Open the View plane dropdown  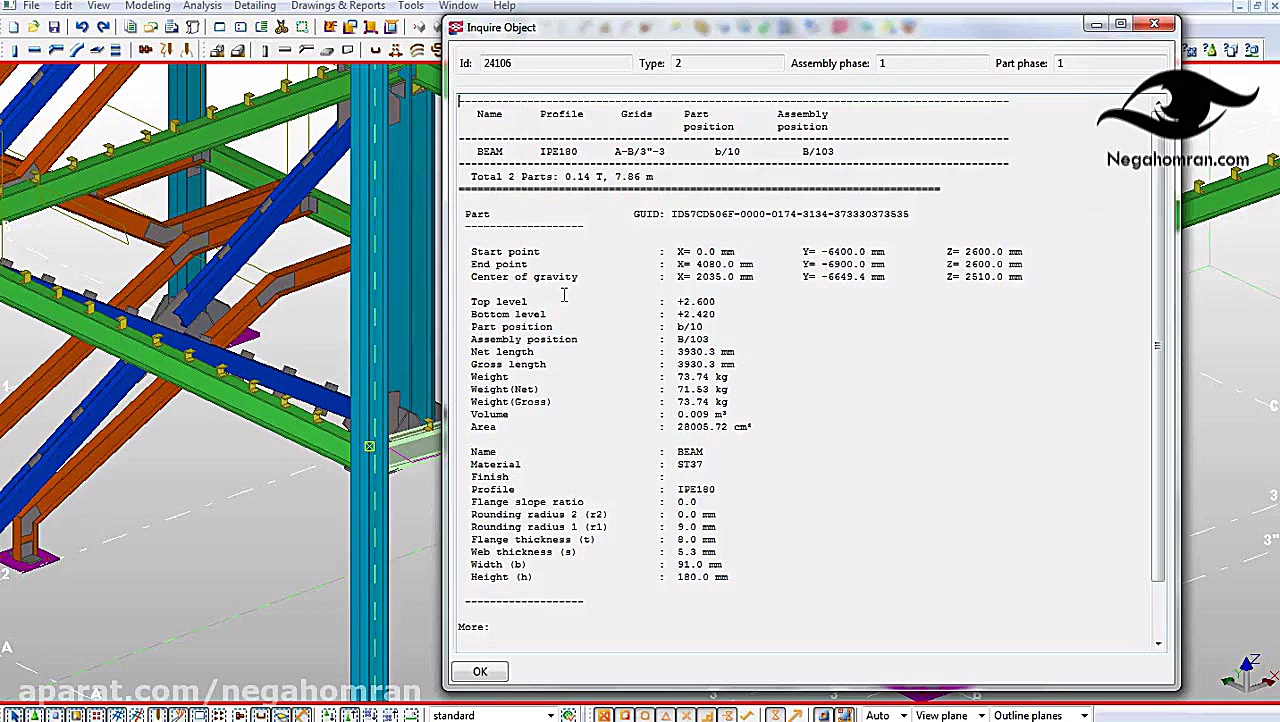pos(951,715)
